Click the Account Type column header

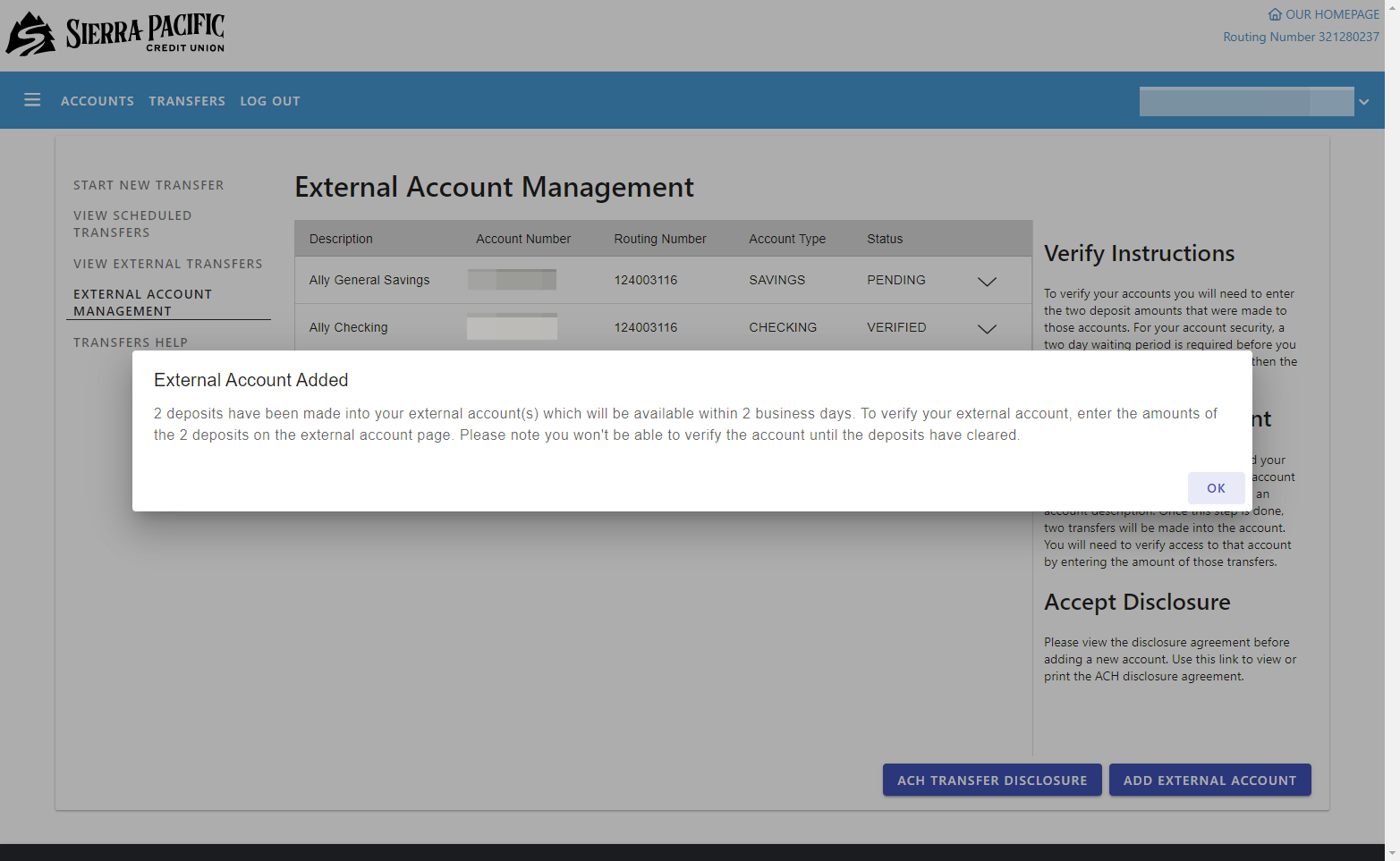click(x=787, y=239)
